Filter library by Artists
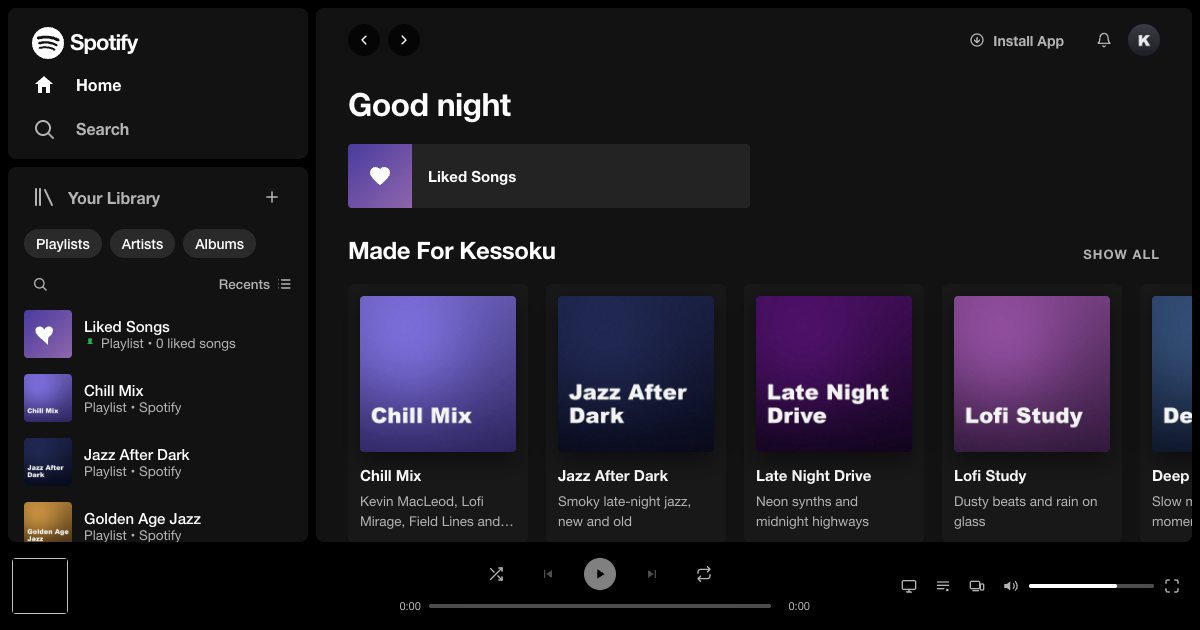Screen dimensions: 1200x630 (142, 244)
